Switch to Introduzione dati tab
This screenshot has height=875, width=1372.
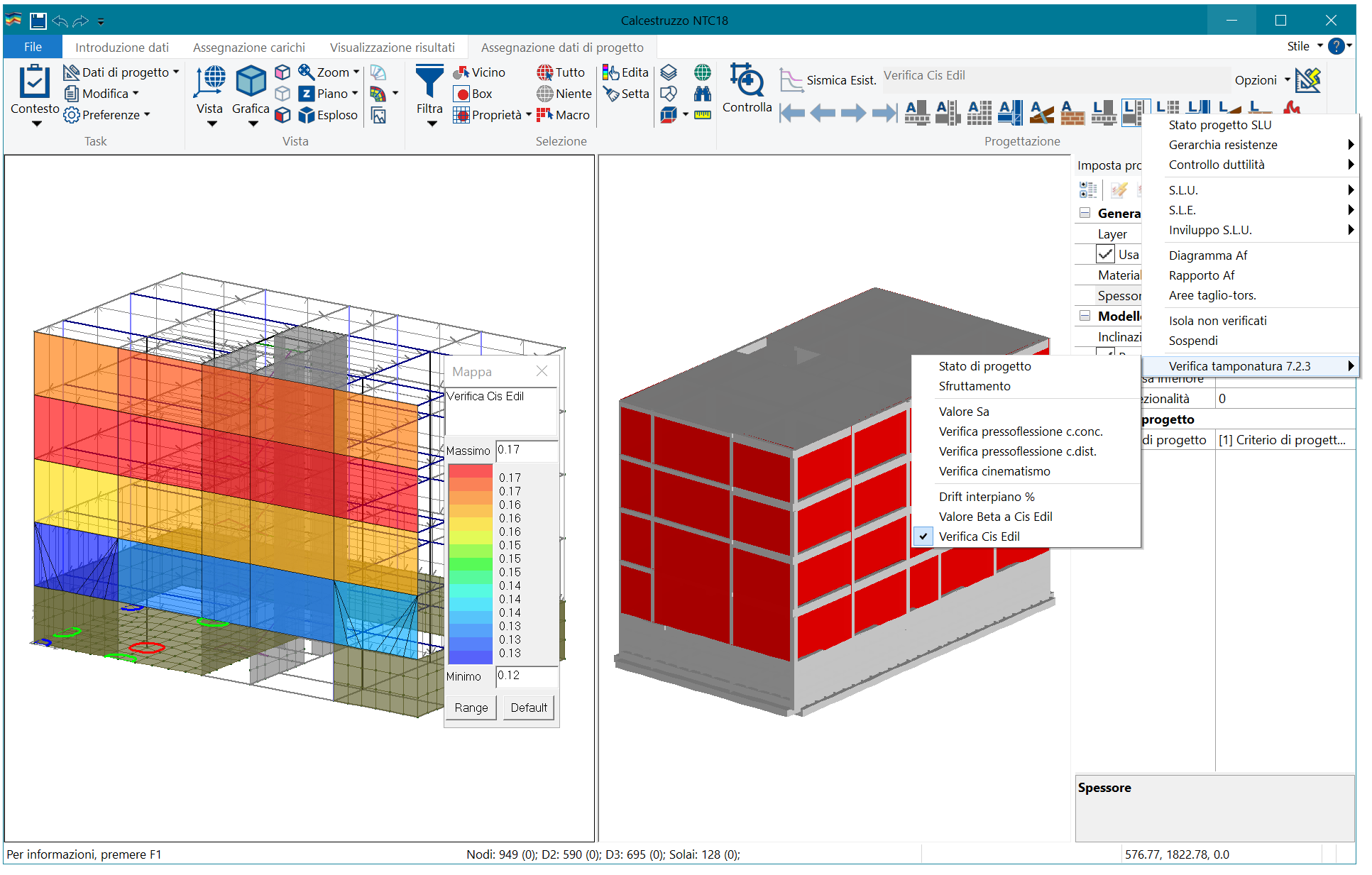click(122, 48)
